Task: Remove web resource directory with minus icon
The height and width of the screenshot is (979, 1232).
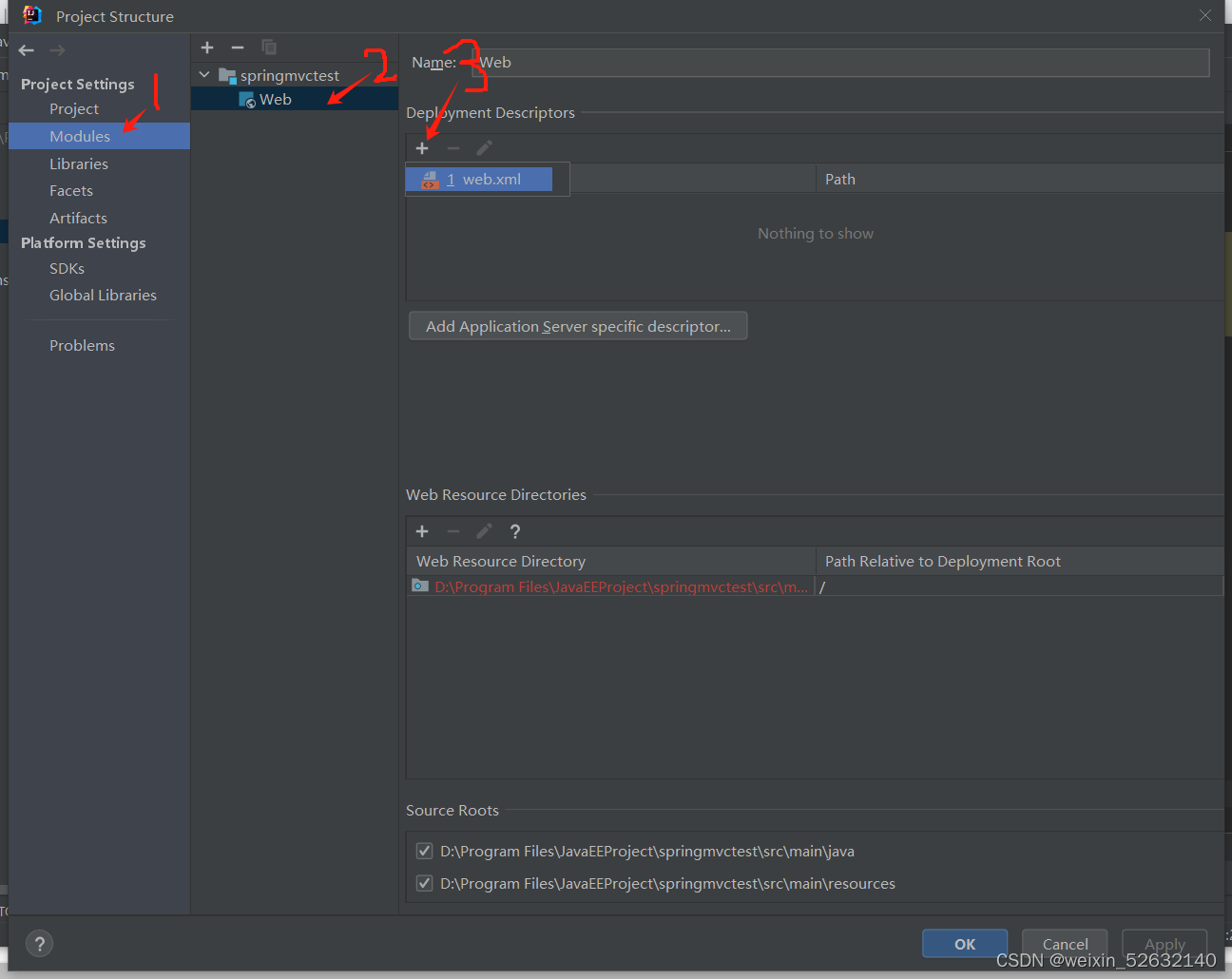Action: point(453,531)
